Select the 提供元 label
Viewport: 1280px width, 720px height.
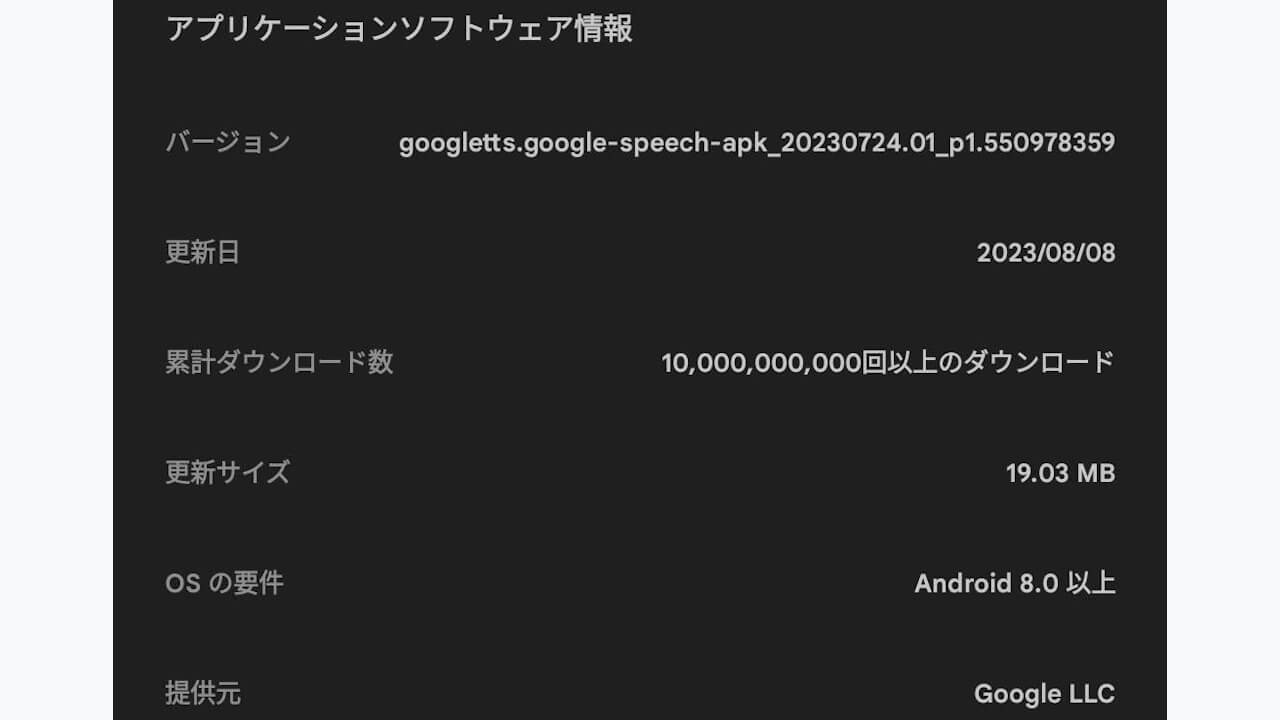click(203, 692)
